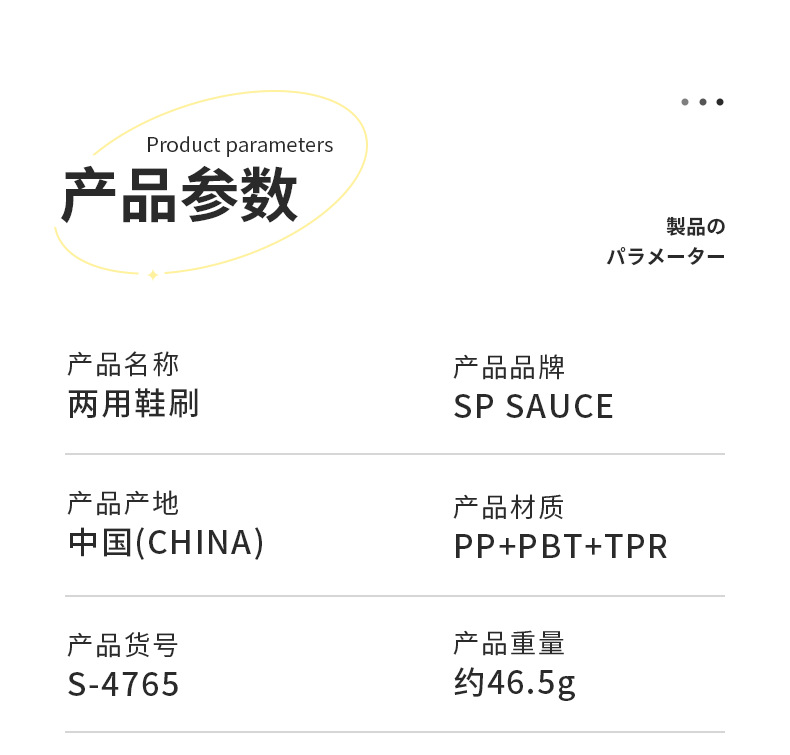
Task: Select the item number S-4765
Action: 123,685
